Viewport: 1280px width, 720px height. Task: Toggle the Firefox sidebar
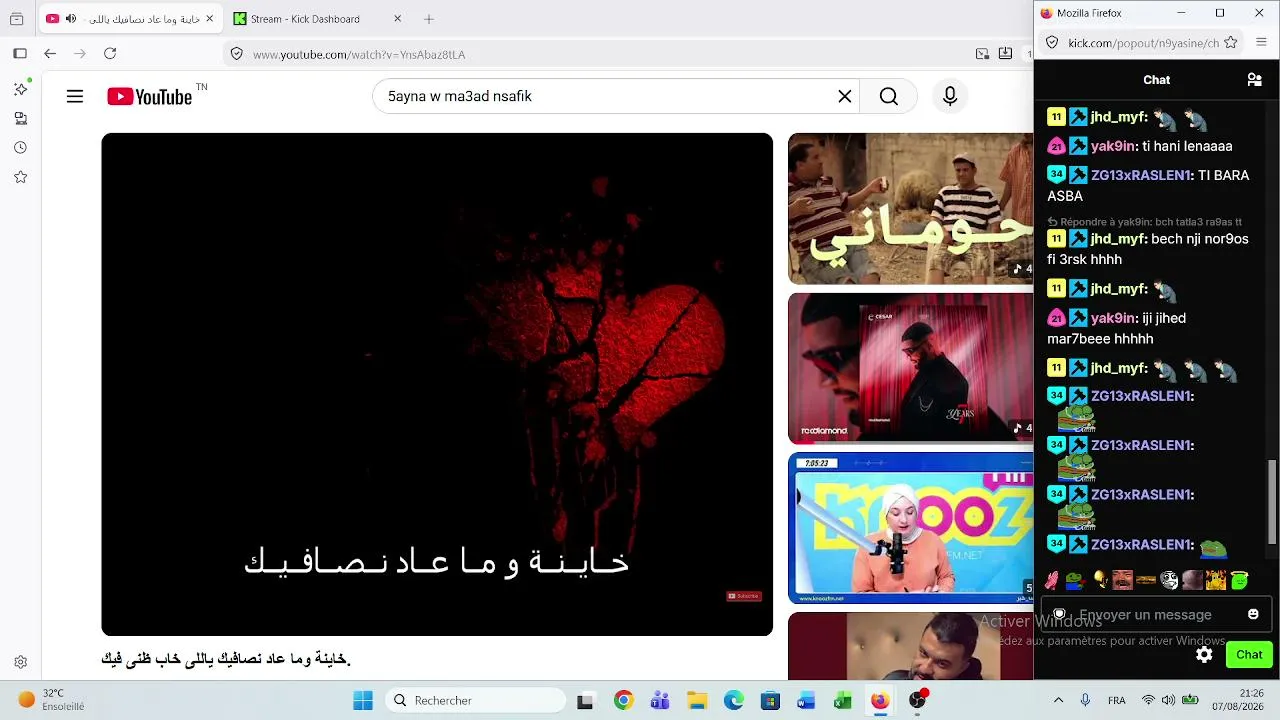click(x=20, y=54)
